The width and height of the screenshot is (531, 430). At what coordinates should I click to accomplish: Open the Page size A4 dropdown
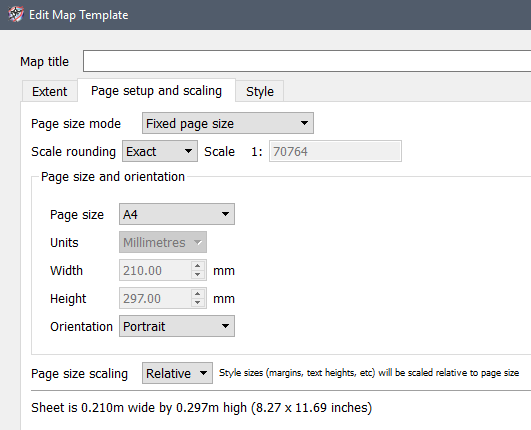click(177, 214)
